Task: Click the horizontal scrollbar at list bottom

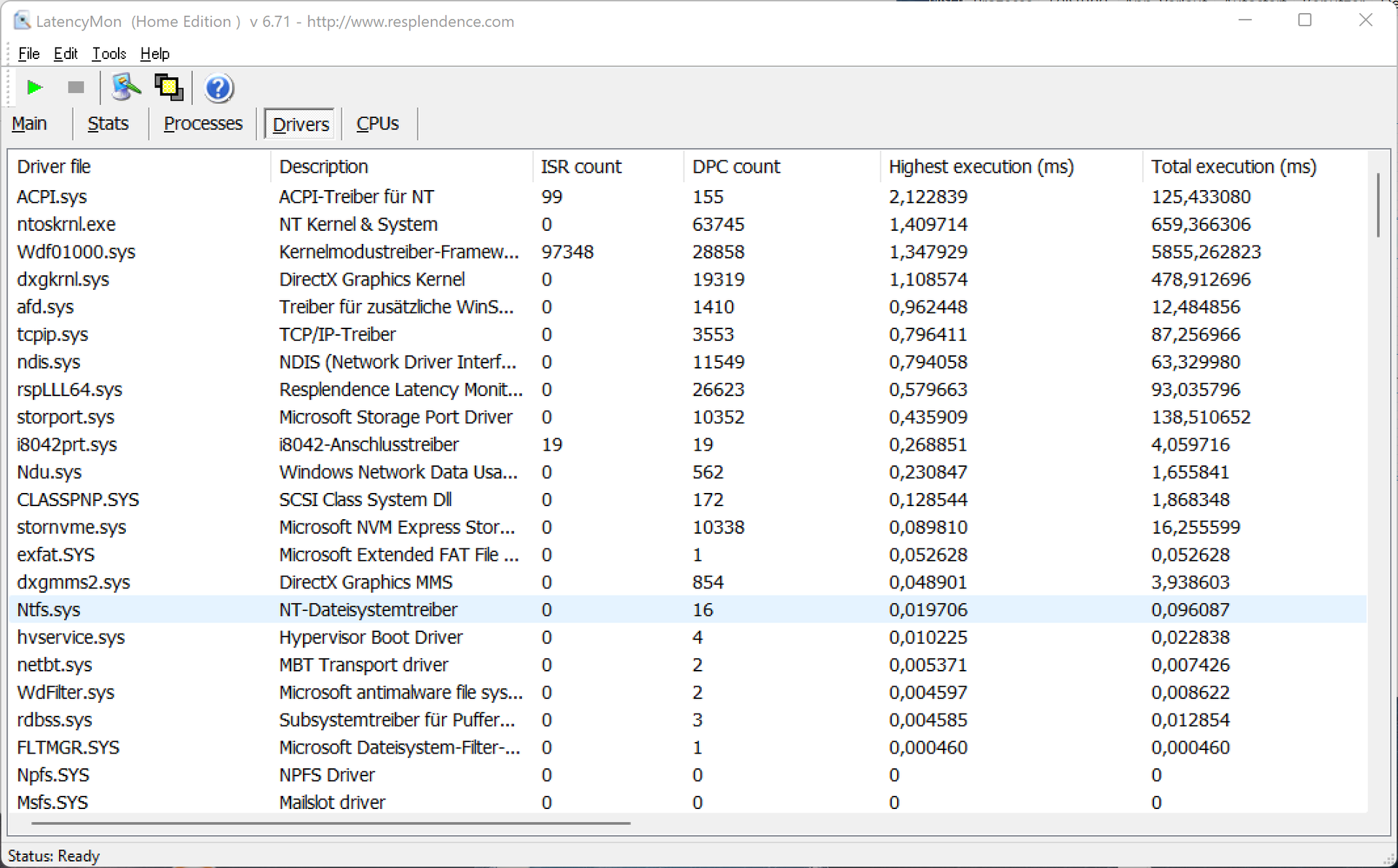Action: click(x=331, y=823)
